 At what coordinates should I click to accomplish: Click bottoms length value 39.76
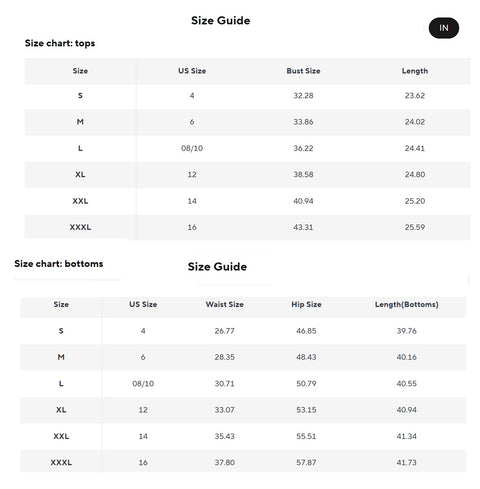pos(407,331)
